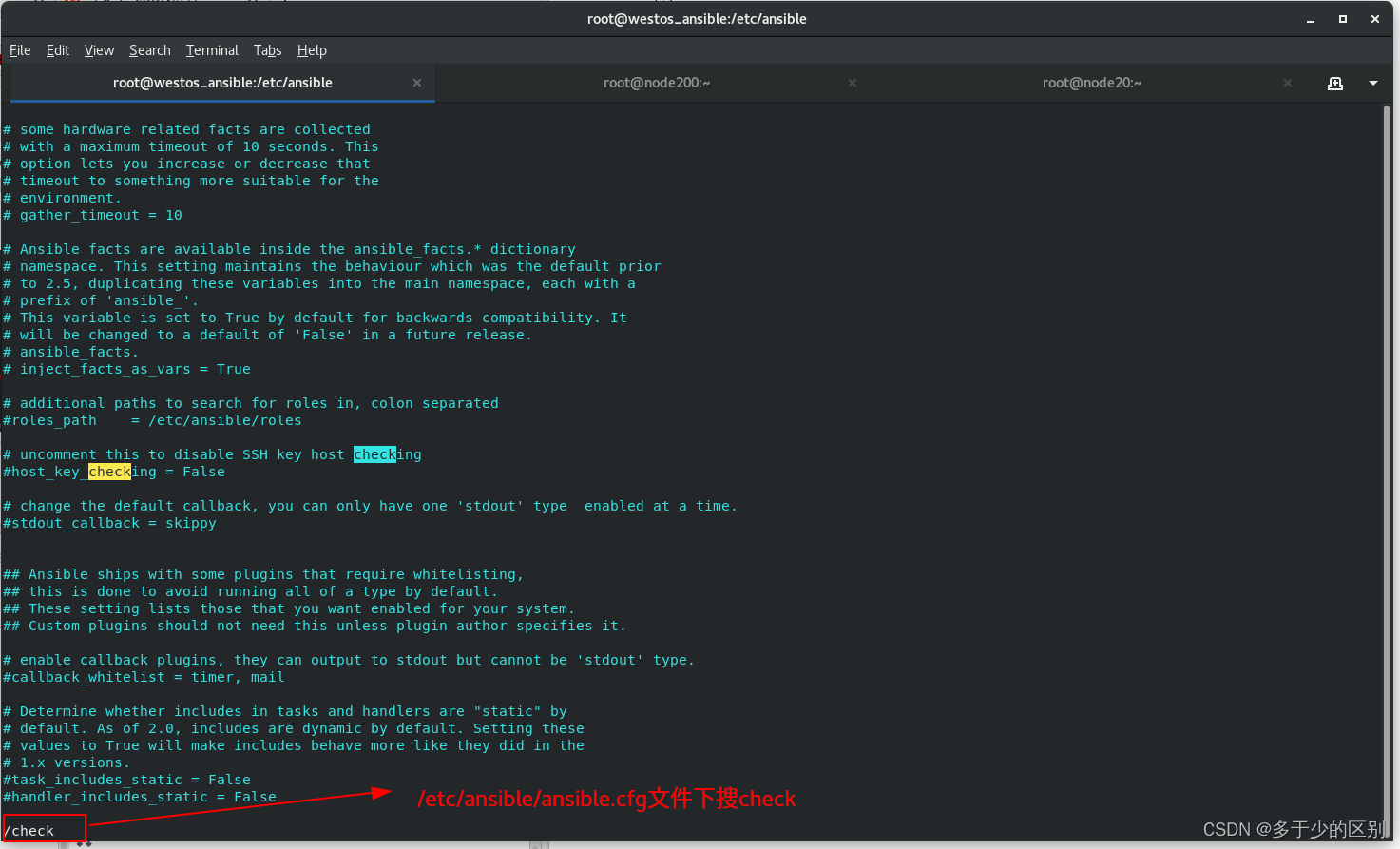The height and width of the screenshot is (849, 1400).
Task: Click the '#handler_includes_static = False' line
Action: [x=140, y=797]
